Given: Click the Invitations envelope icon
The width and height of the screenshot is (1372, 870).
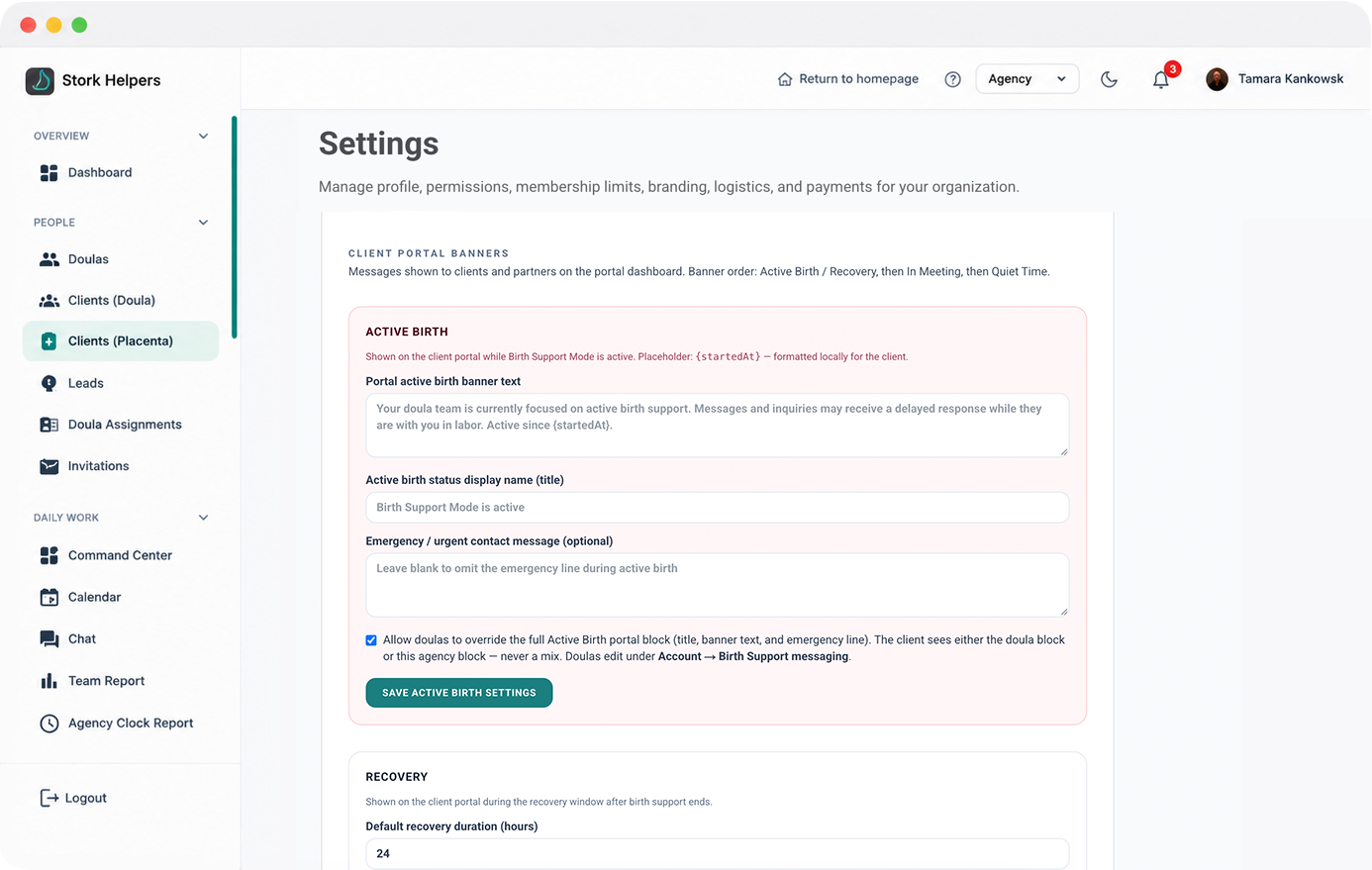Looking at the screenshot, I should (49, 466).
